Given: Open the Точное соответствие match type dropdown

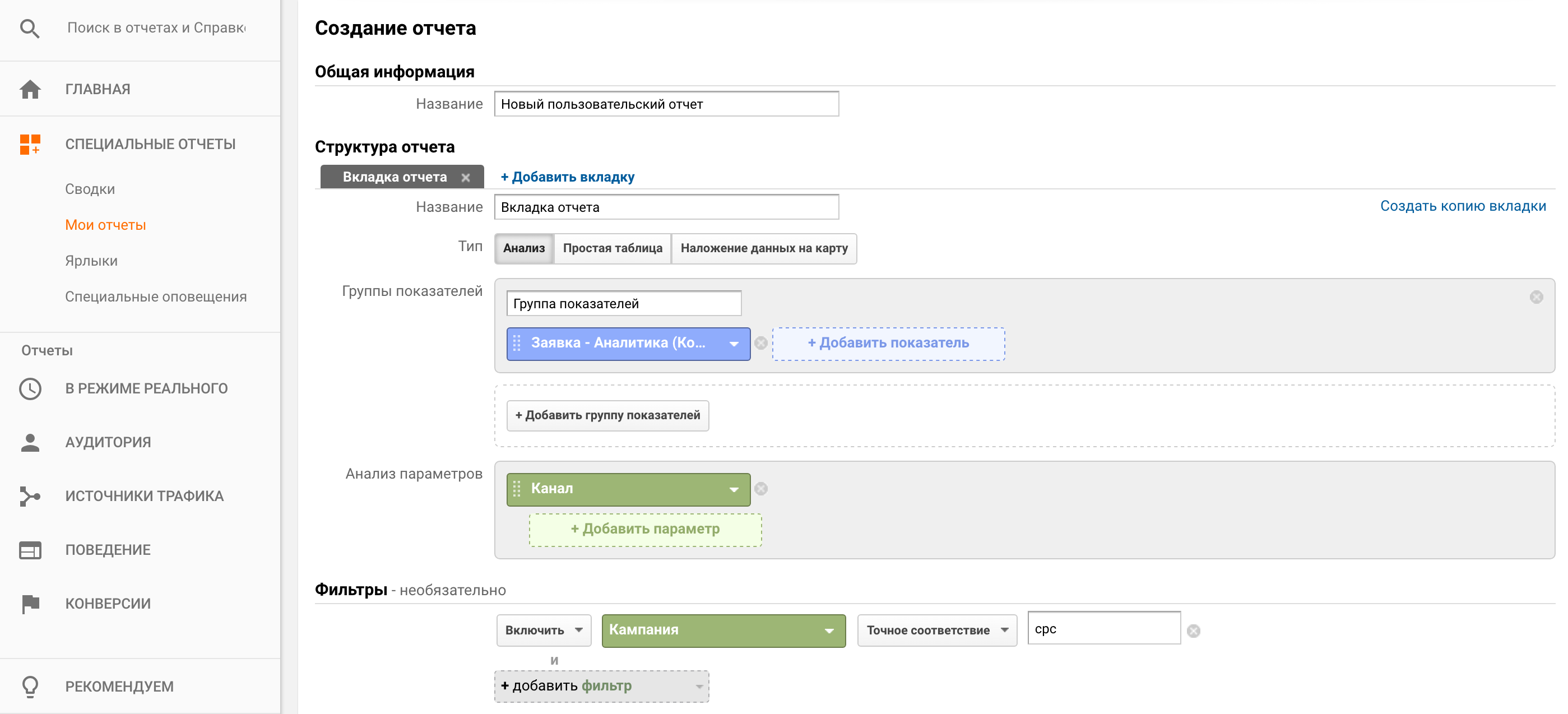Looking at the screenshot, I should [x=937, y=630].
